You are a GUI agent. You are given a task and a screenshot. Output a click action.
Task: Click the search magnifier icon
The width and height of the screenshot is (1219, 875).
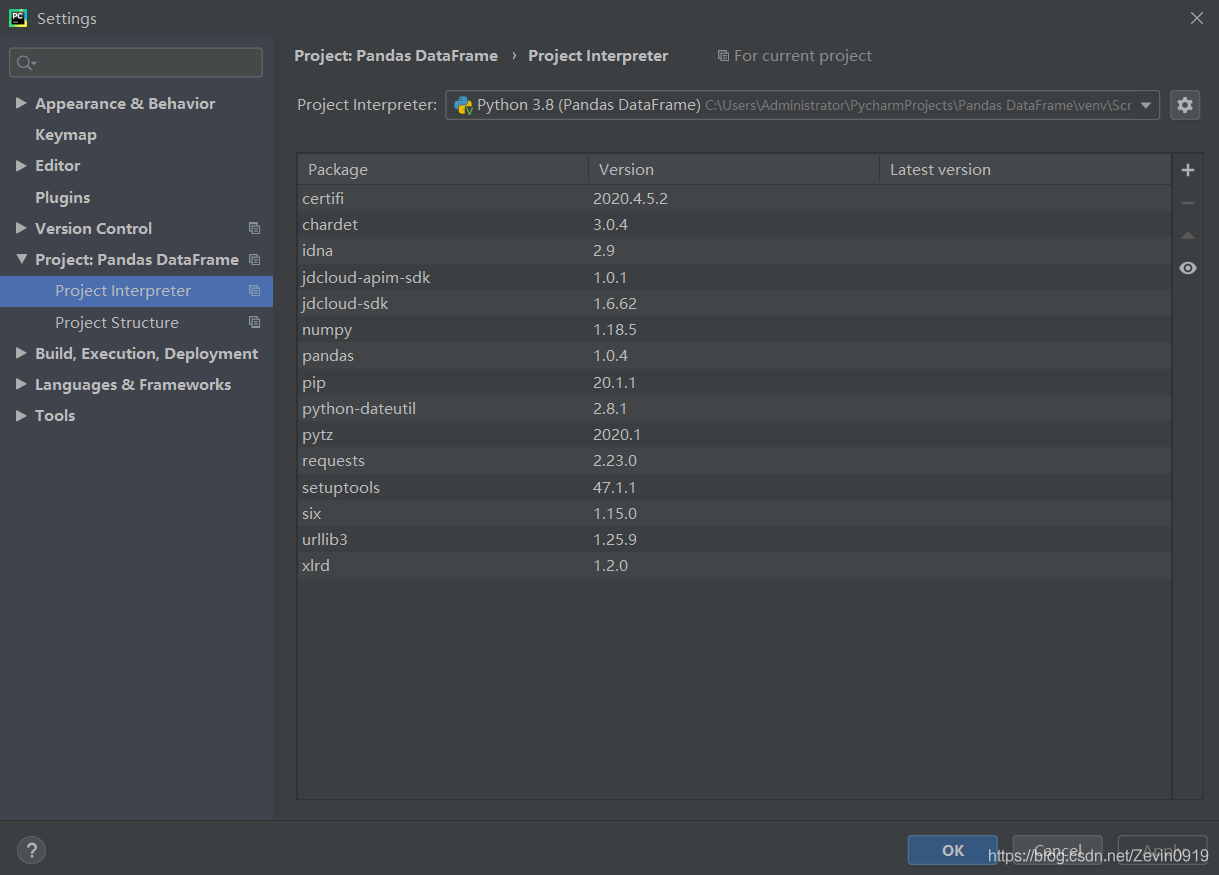click(25, 63)
